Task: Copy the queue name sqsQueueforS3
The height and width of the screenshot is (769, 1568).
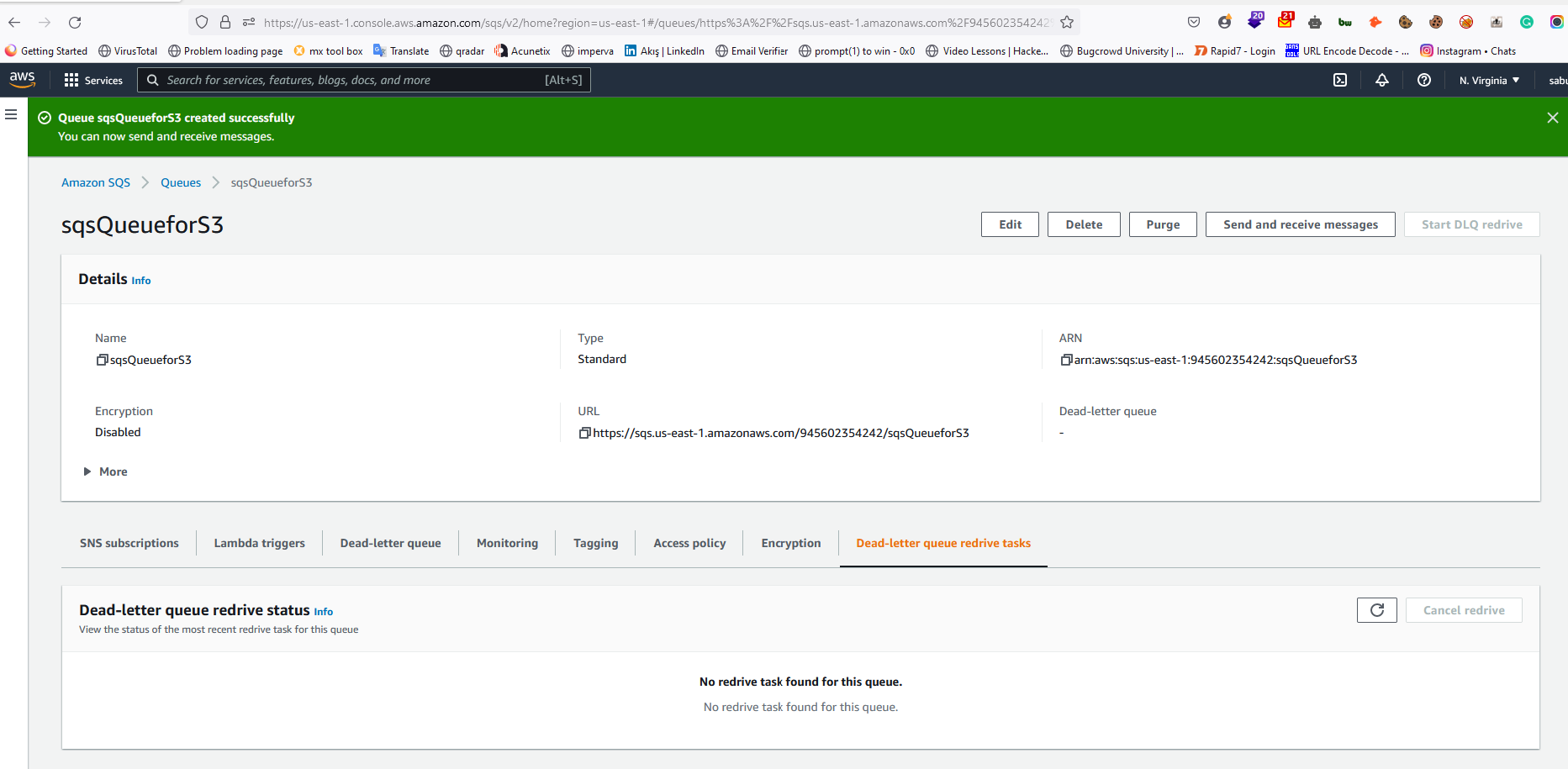Action: (x=102, y=360)
